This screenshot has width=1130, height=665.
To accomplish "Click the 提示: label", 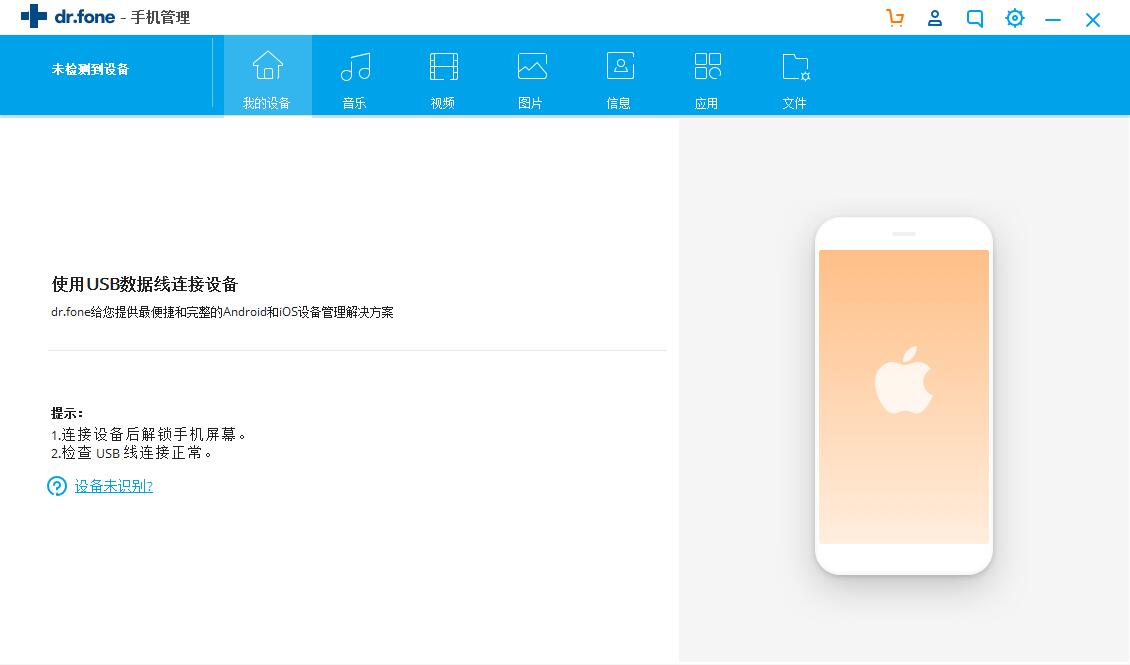I will coord(67,413).
